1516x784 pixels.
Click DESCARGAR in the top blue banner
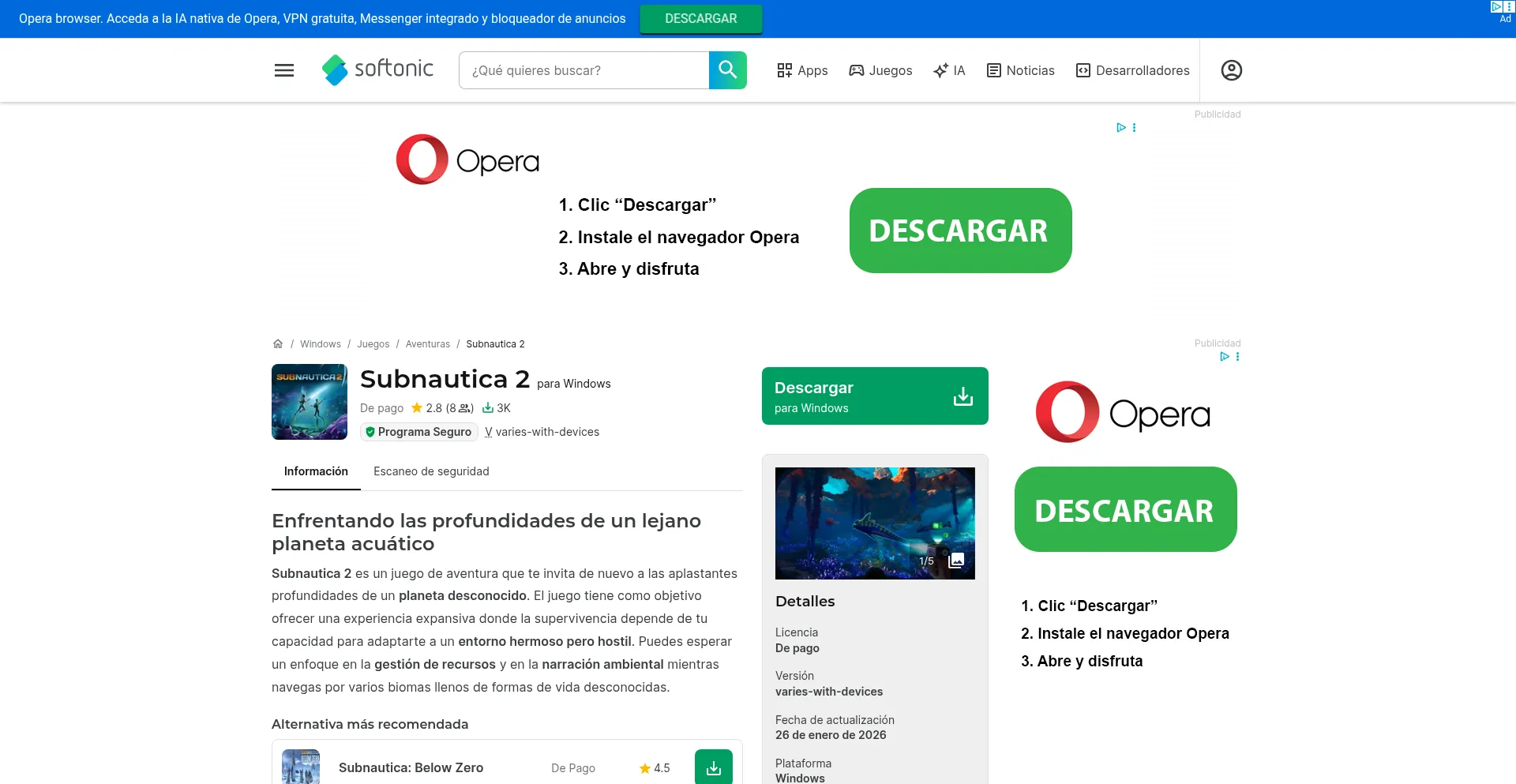[701, 18]
